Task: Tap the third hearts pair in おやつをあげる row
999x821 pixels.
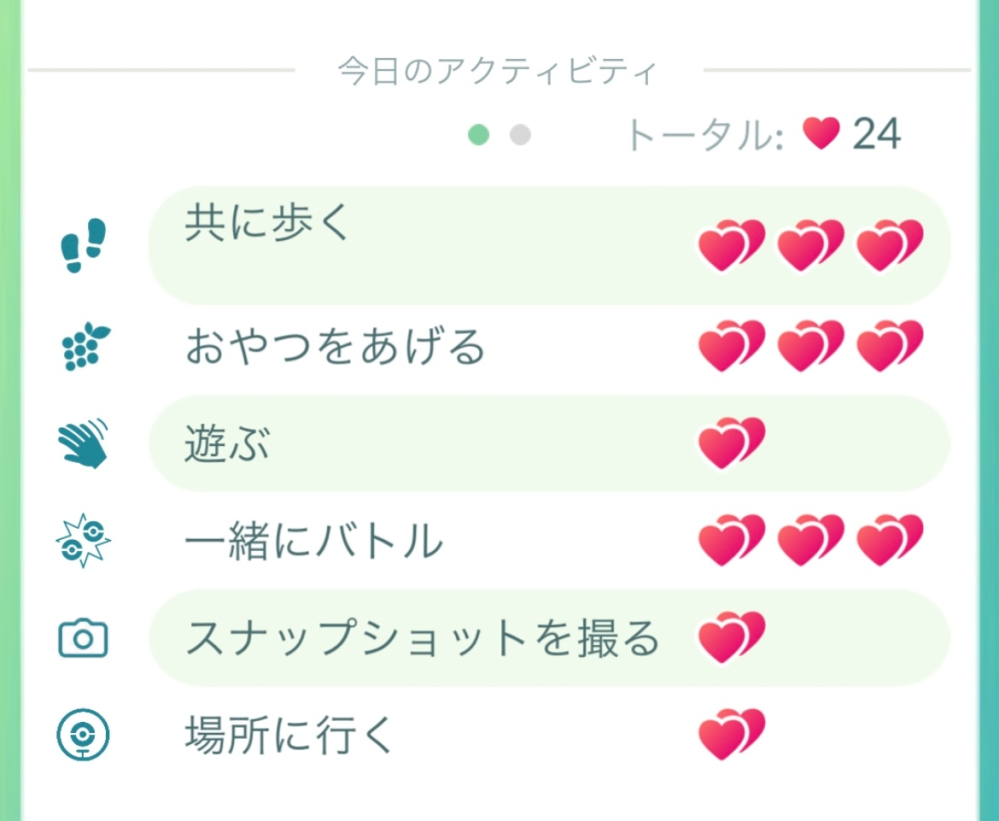Action: click(889, 346)
